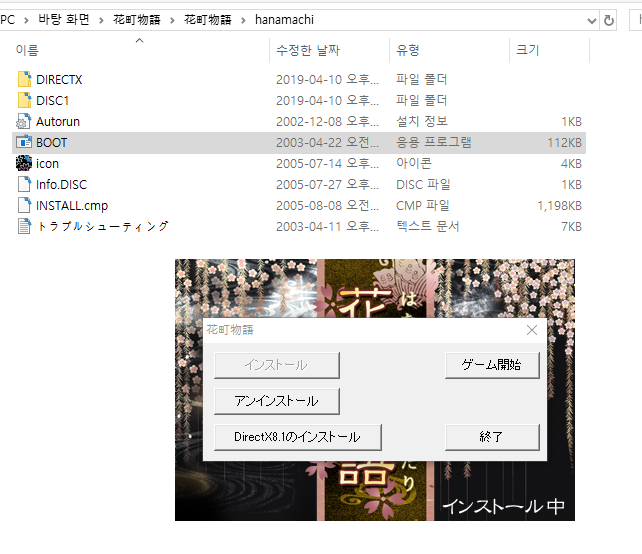
Task: Click the トラブルシューティング text document icon
Action: pos(24,226)
